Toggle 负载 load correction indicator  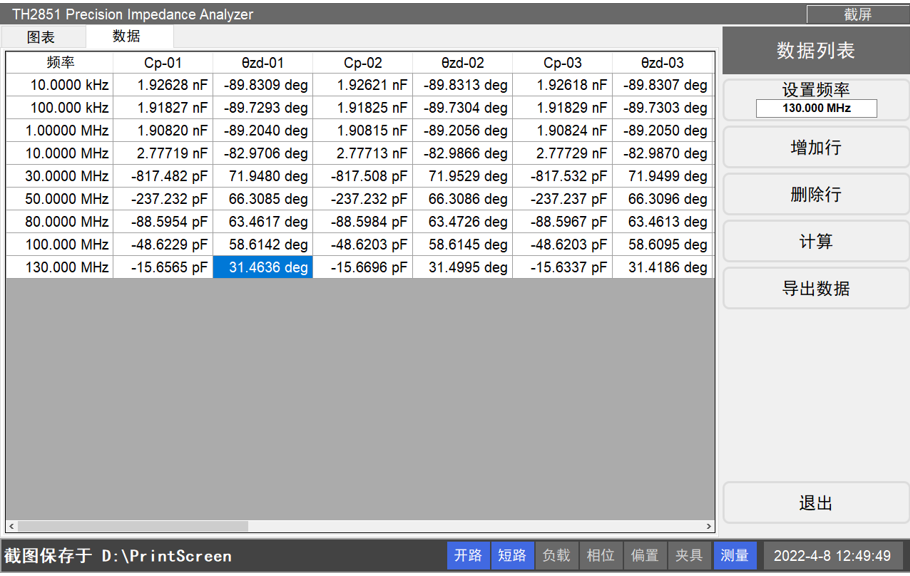556,556
